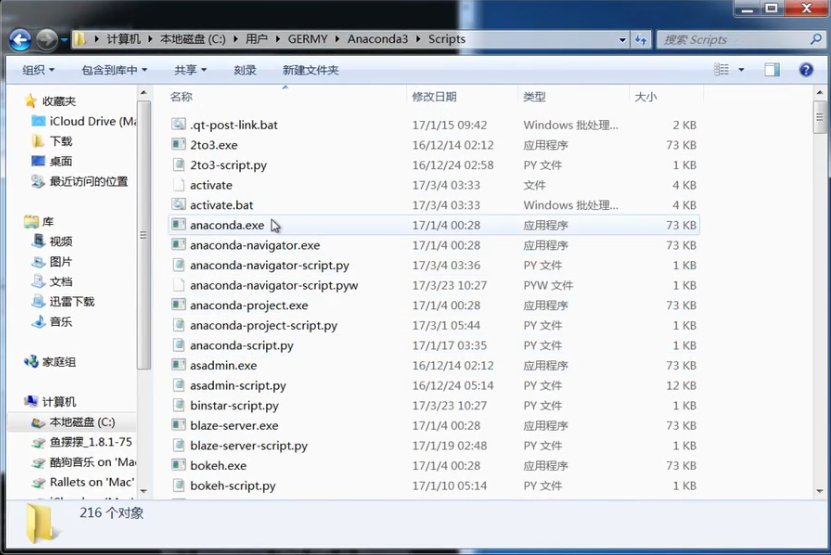
Task: Open 下载 folder in the sidebar
Action: click(x=51, y=142)
